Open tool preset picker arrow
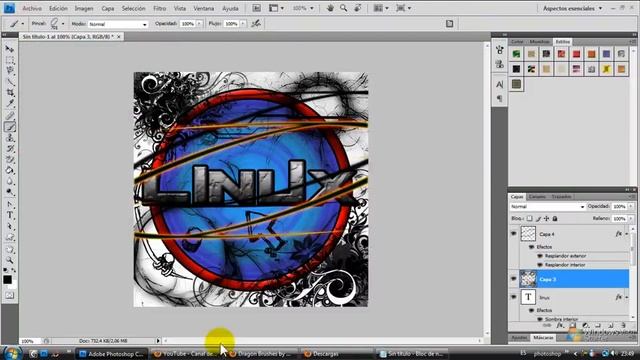Image resolution: width=640 pixels, height=360 pixels. pyautogui.click(x=23, y=24)
